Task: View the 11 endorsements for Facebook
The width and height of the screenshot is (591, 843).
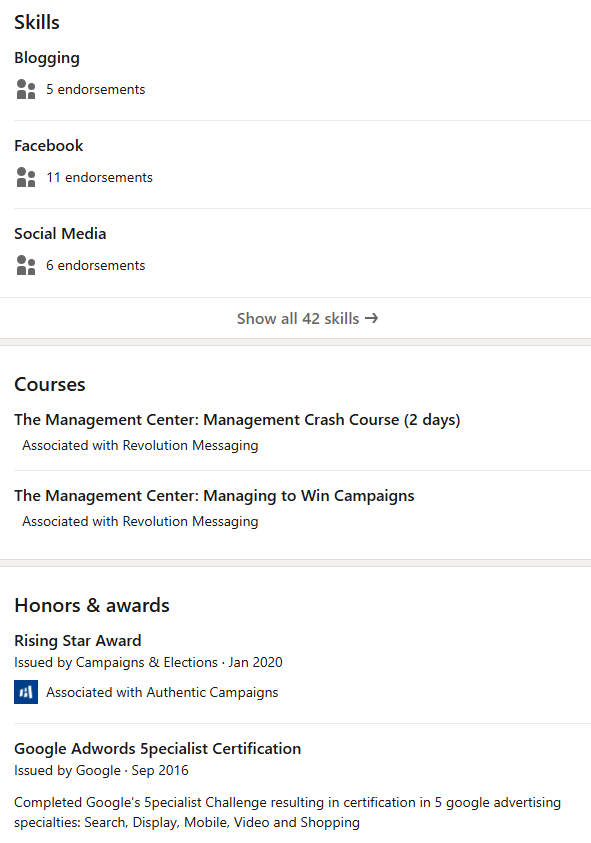Action: click(x=99, y=177)
